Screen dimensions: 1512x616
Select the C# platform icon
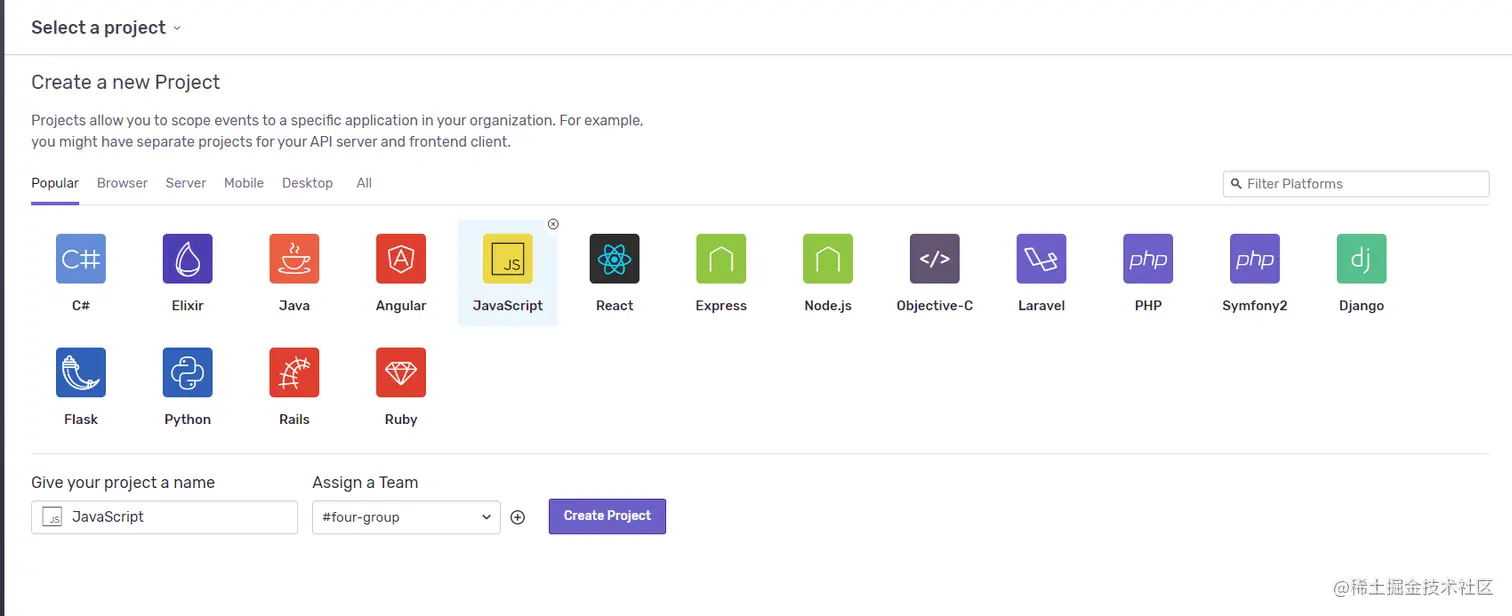(x=81, y=259)
